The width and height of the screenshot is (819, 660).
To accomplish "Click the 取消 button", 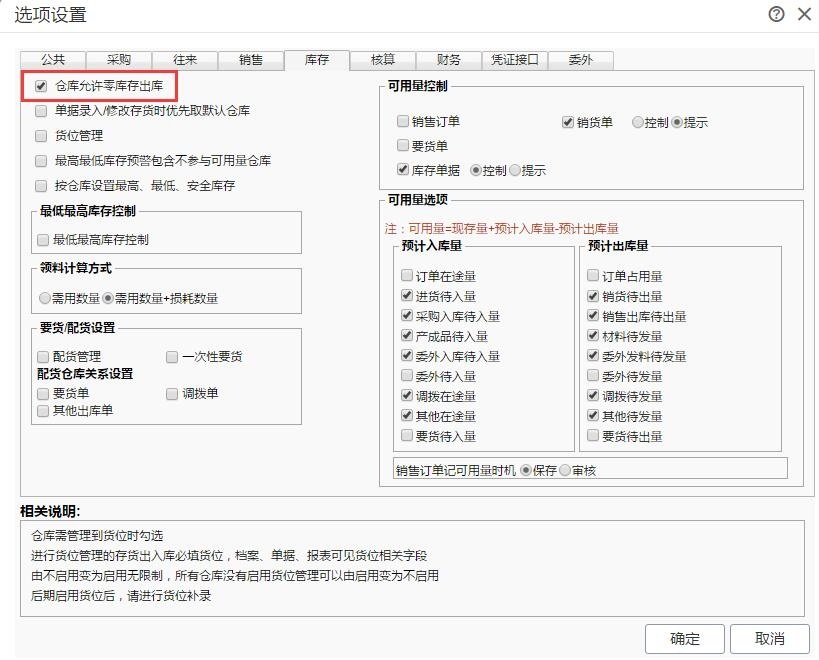I will [770, 639].
